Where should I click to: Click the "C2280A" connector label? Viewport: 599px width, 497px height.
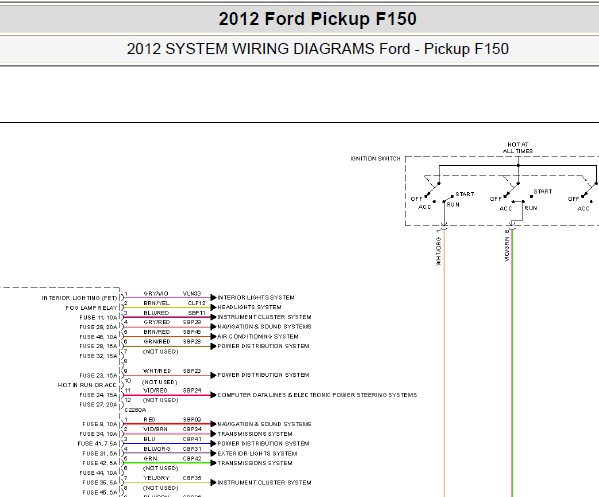135,410
